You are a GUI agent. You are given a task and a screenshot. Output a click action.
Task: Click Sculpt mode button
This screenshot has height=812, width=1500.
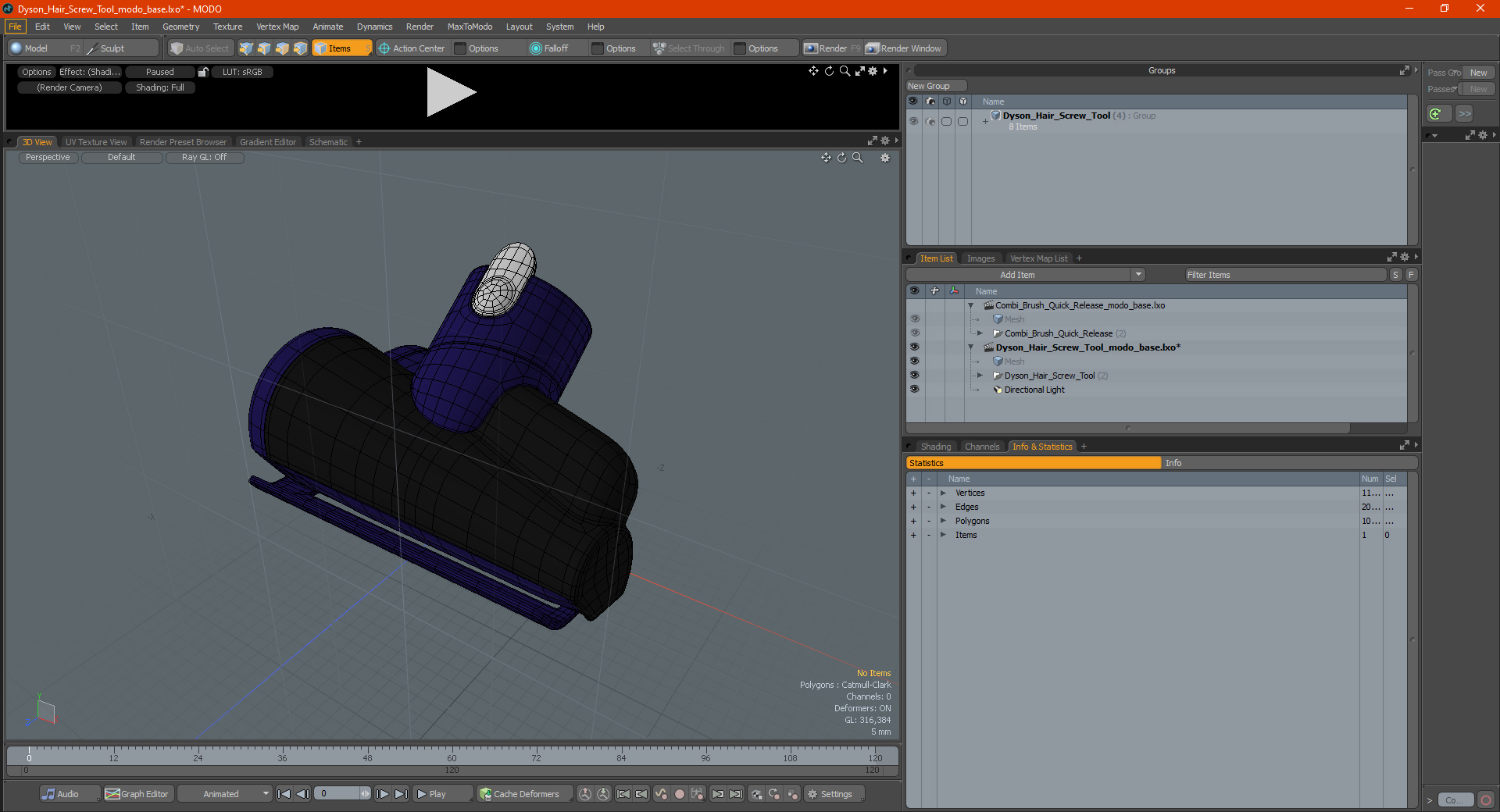[x=120, y=48]
